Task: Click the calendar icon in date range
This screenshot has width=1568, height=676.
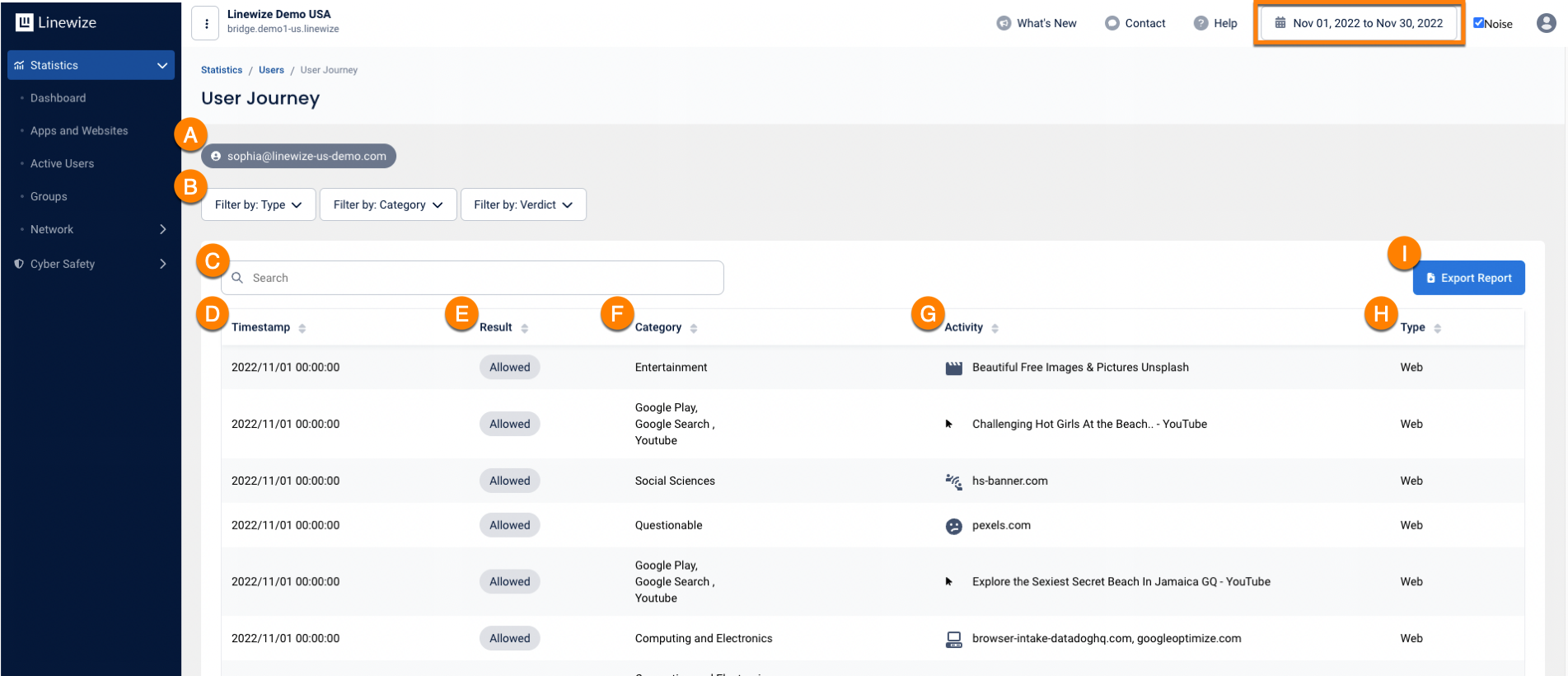Action: tap(1280, 23)
